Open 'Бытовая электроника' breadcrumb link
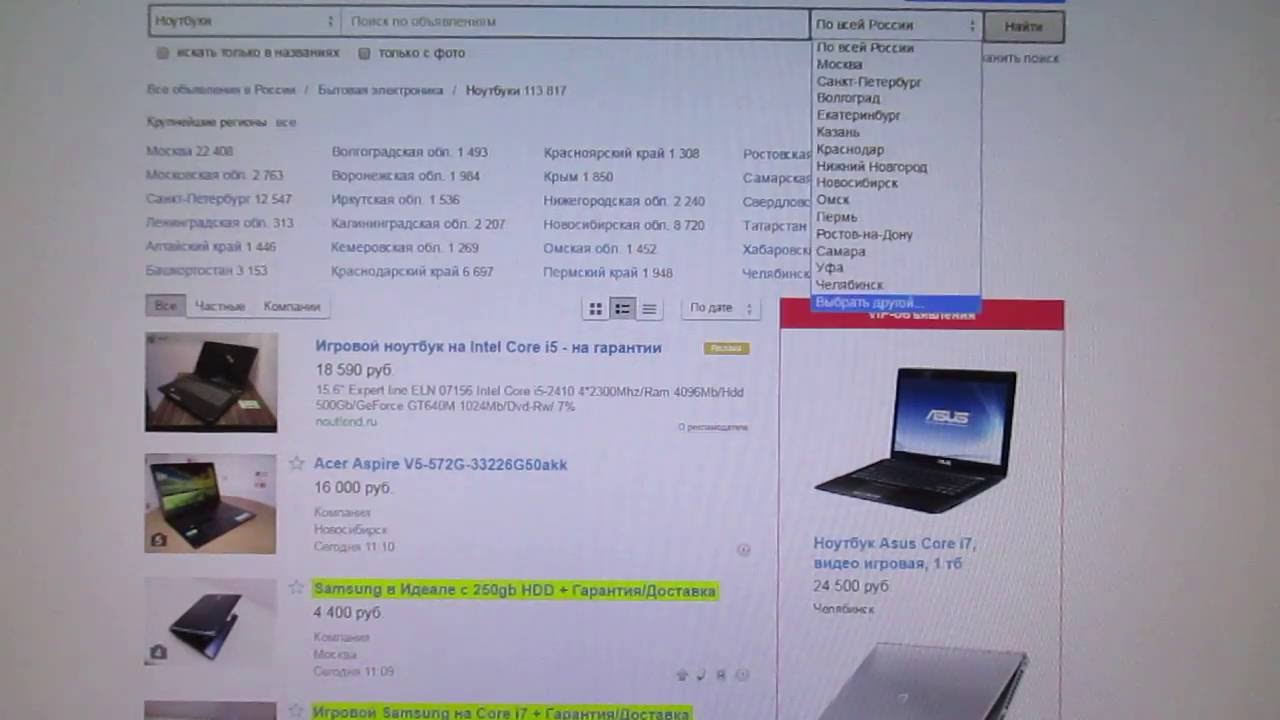1280x720 pixels. pos(380,90)
